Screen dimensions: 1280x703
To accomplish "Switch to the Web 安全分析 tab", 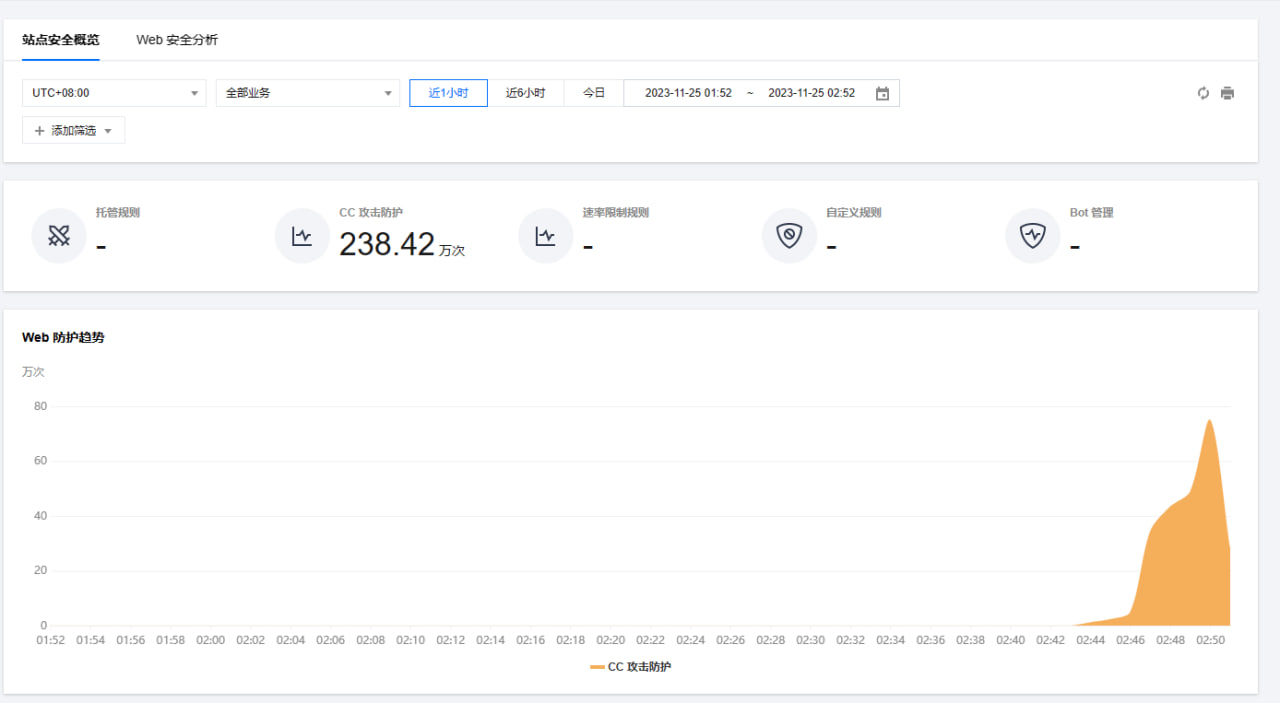I will (x=177, y=40).
